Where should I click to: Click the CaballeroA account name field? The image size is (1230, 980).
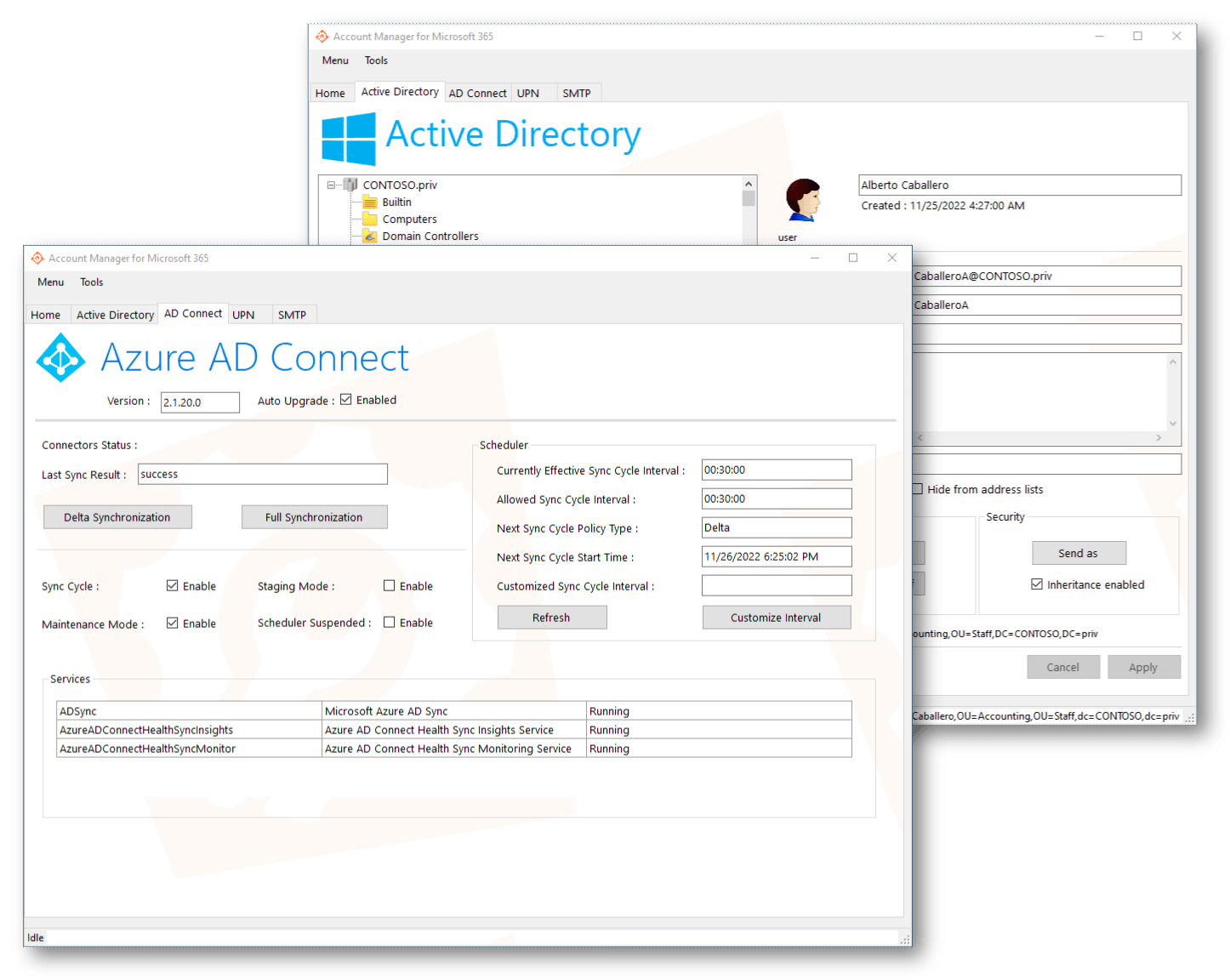[x=1047, y=305]
